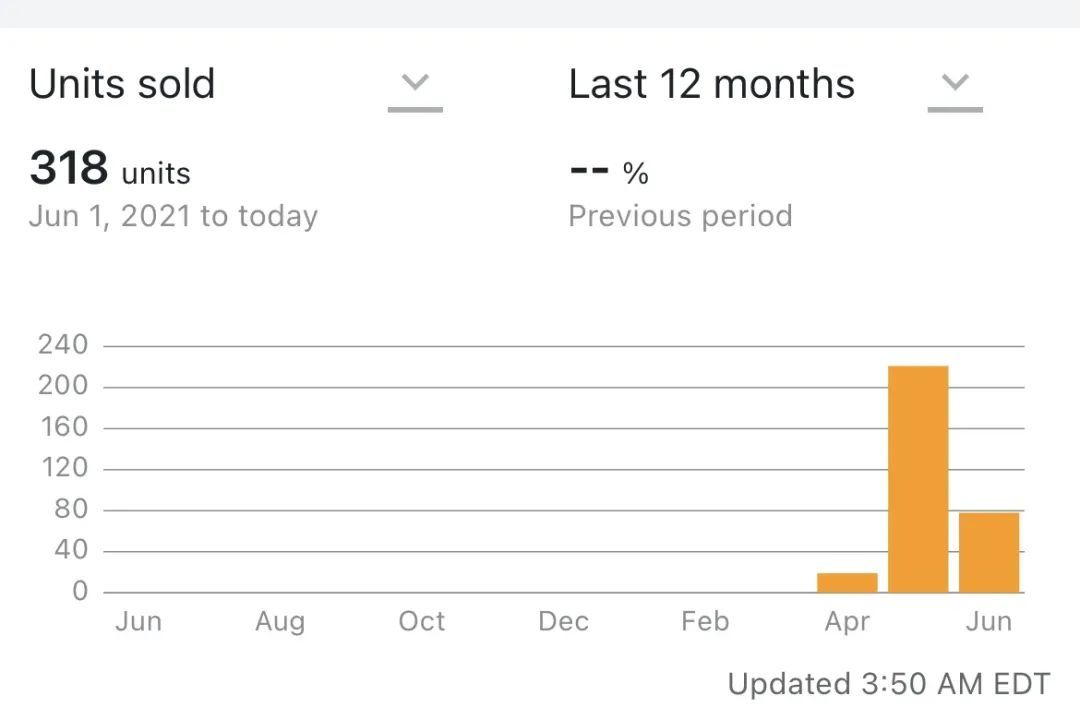The height and width of the screenshot is (720, 1080).
Task: Open the Units sold metric dropdown
Action: (236, 85)
